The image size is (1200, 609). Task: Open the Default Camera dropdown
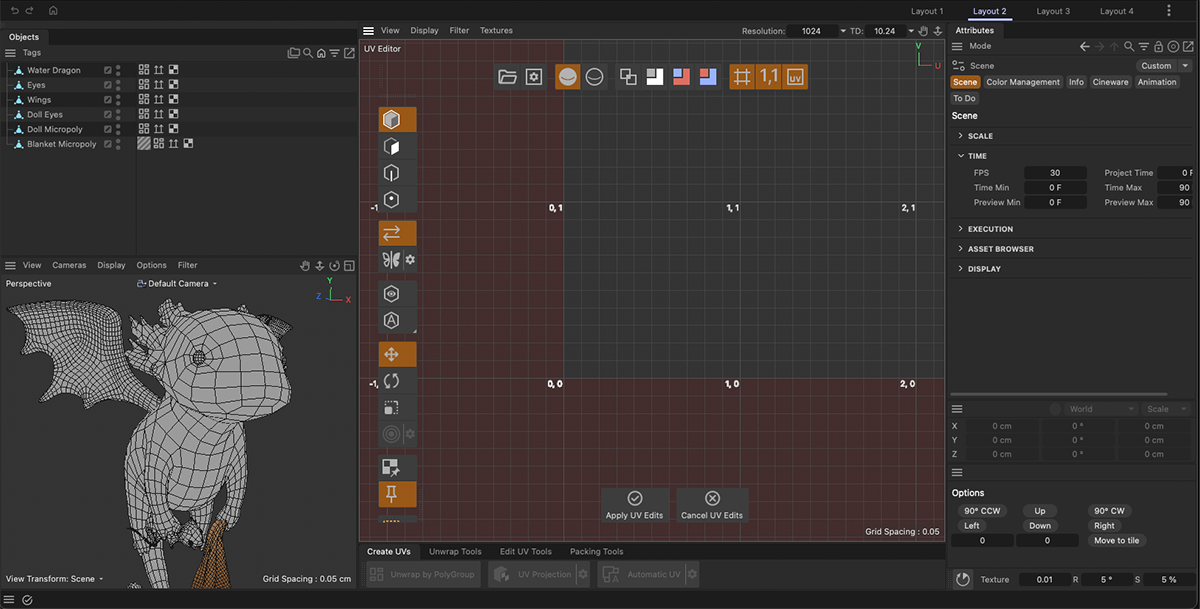[177, 284]
